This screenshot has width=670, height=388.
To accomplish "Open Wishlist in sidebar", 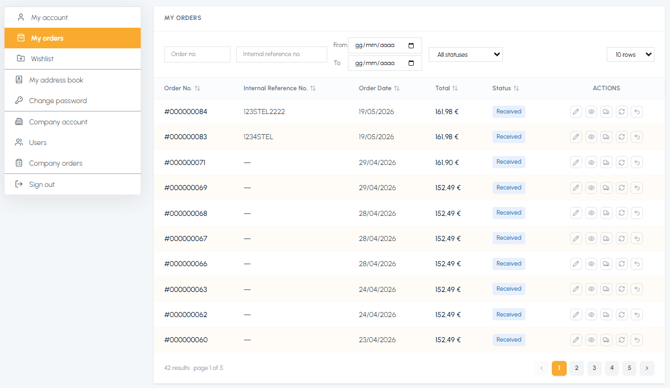I will pos(73,59).
